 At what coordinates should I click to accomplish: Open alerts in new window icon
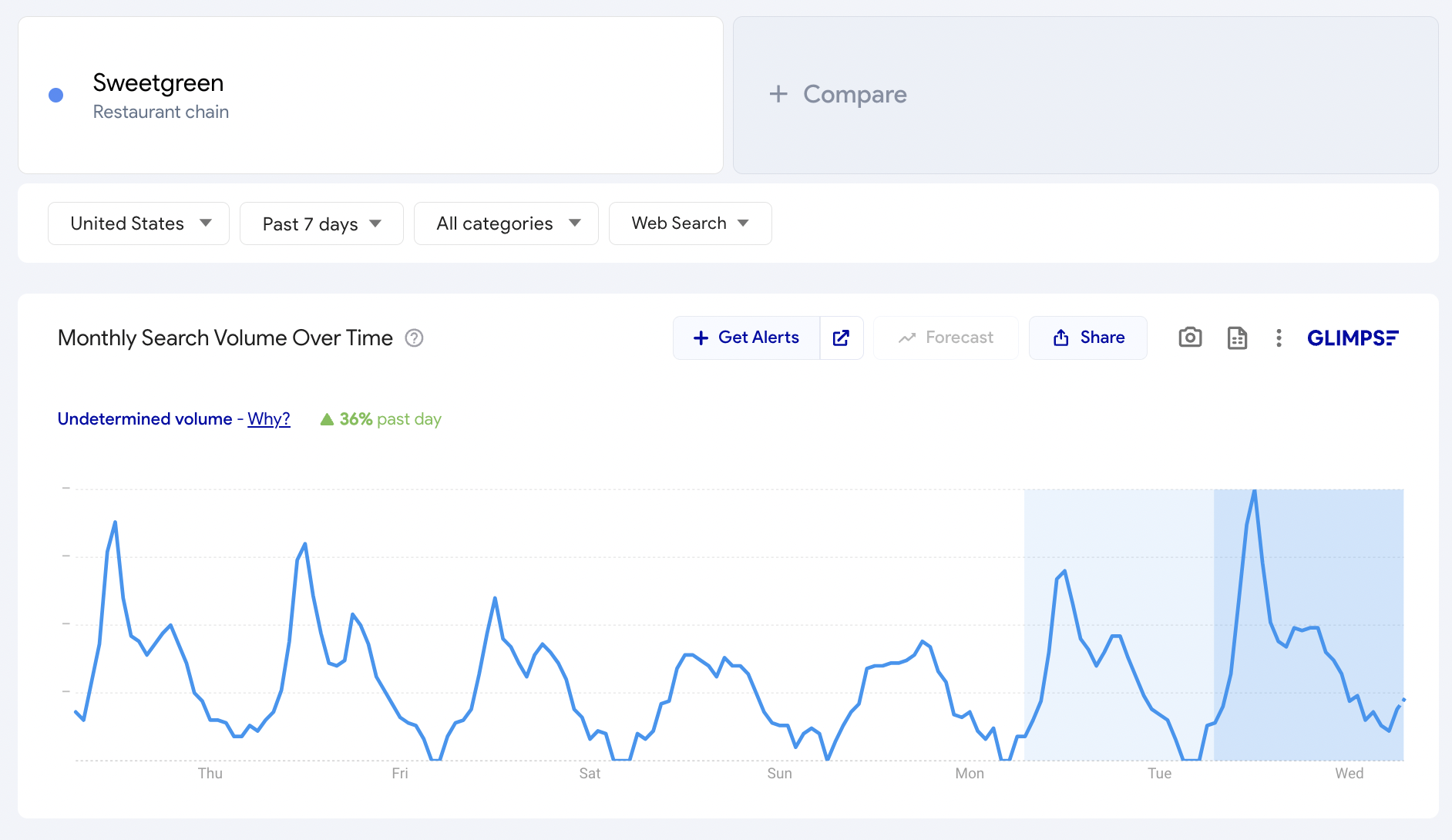842,338
